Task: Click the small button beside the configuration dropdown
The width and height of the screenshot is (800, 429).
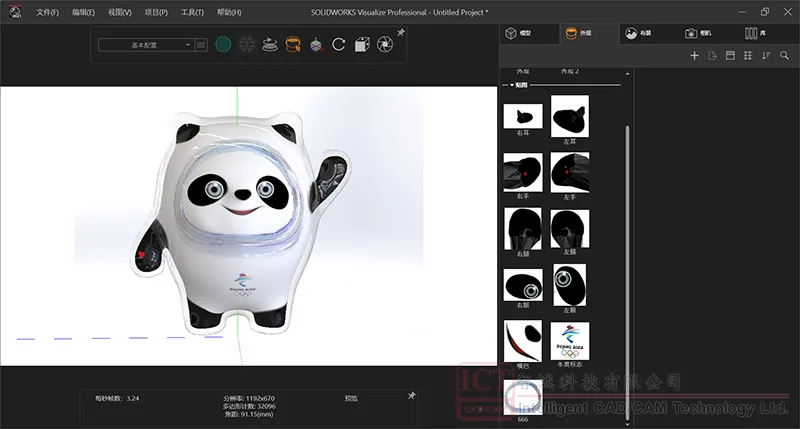Action: 201,45
